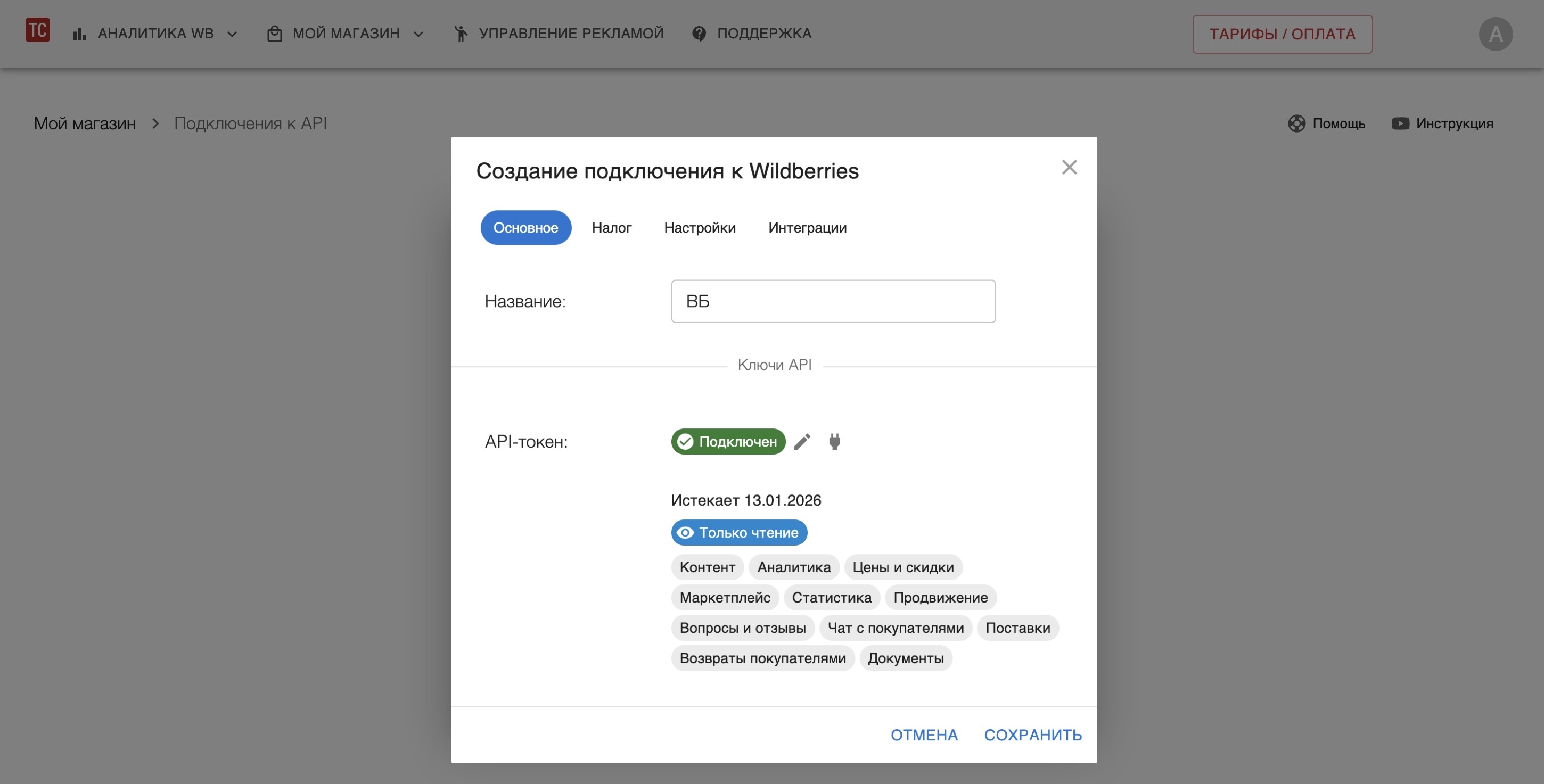Viewport: 1544px width, 784px height.
Task: Click the plug icon beside the token status
Action: (835, 442)
